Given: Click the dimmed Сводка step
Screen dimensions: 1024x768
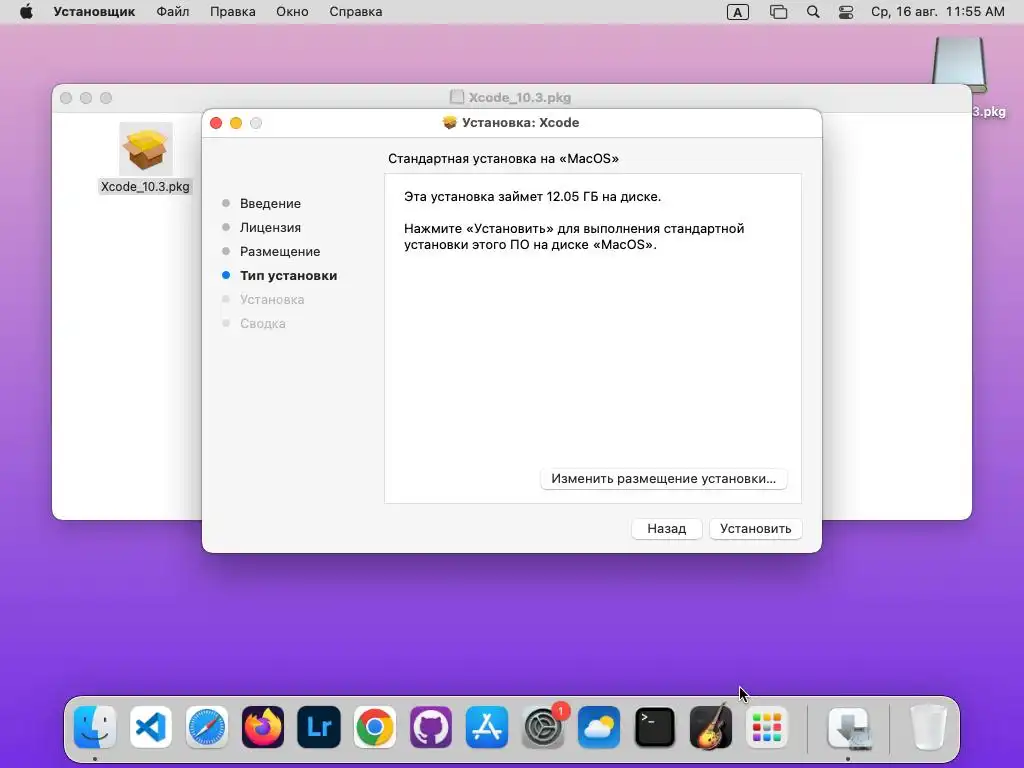Looking at the screenshot, I should [x=263, y=323].
